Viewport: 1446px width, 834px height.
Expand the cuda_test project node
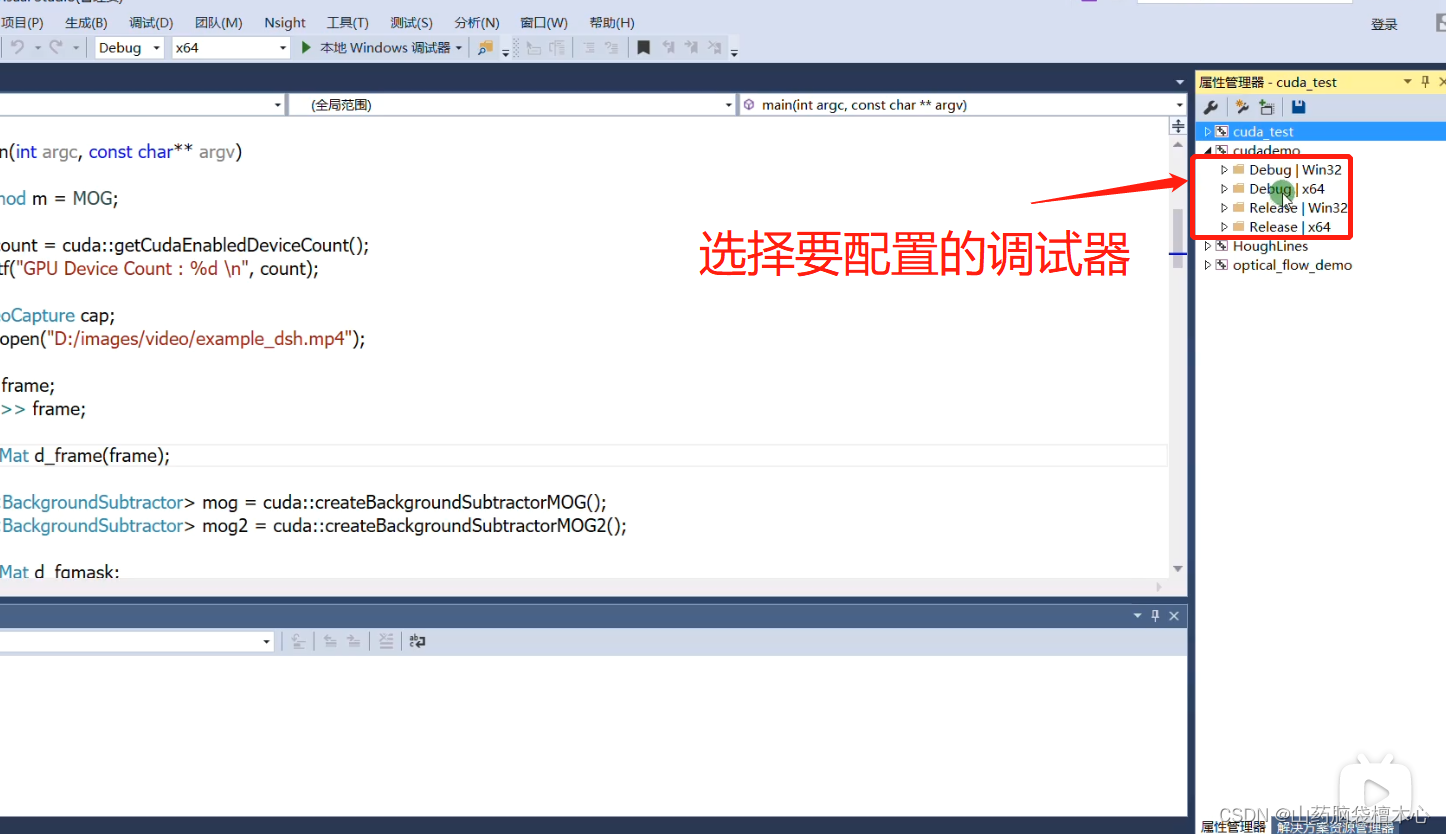[x=1208, y=132]
